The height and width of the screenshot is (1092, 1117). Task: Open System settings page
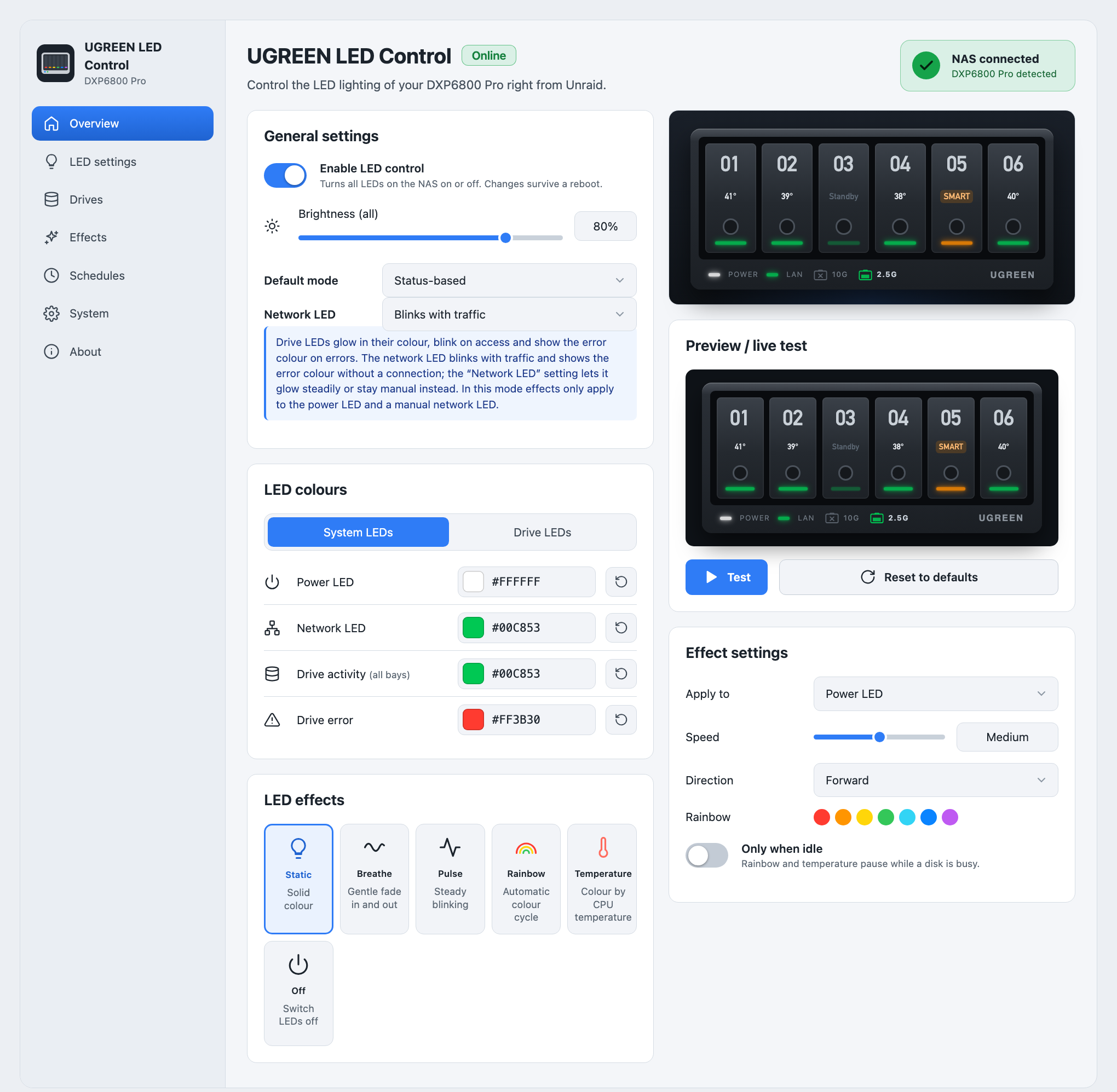point(122,314)
